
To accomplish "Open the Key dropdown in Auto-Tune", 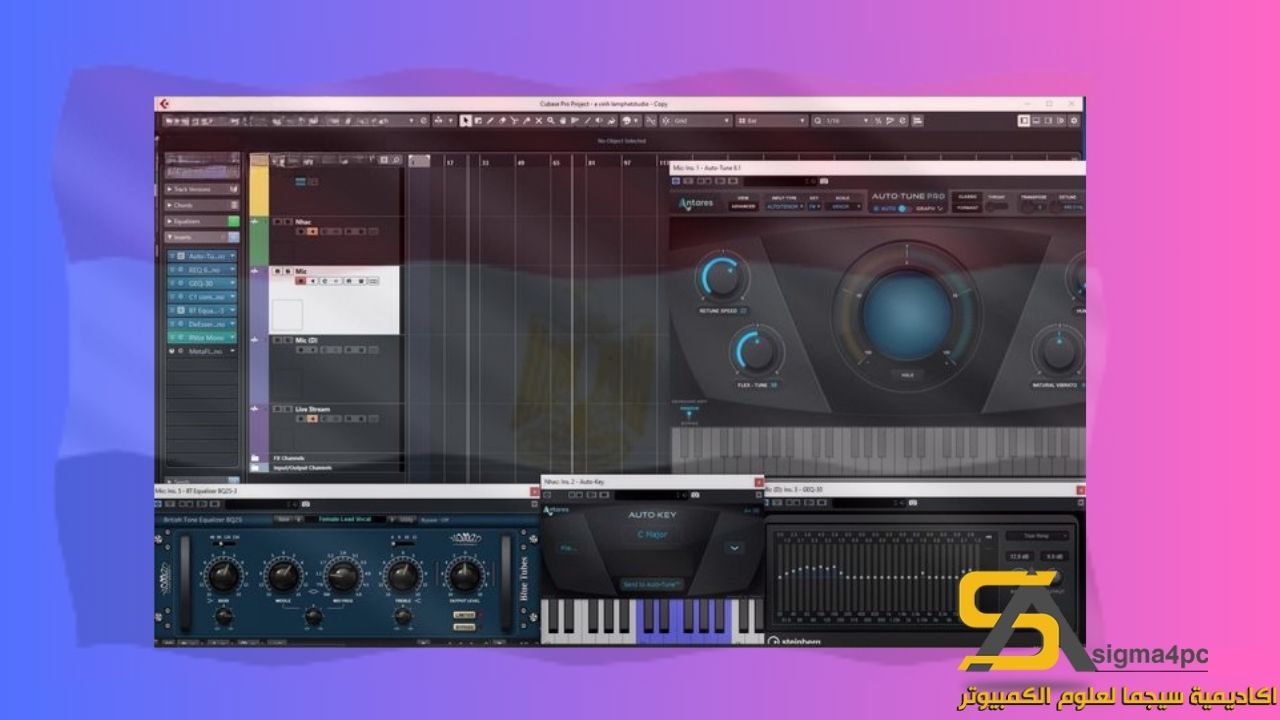I will click(x=814, y=206).
